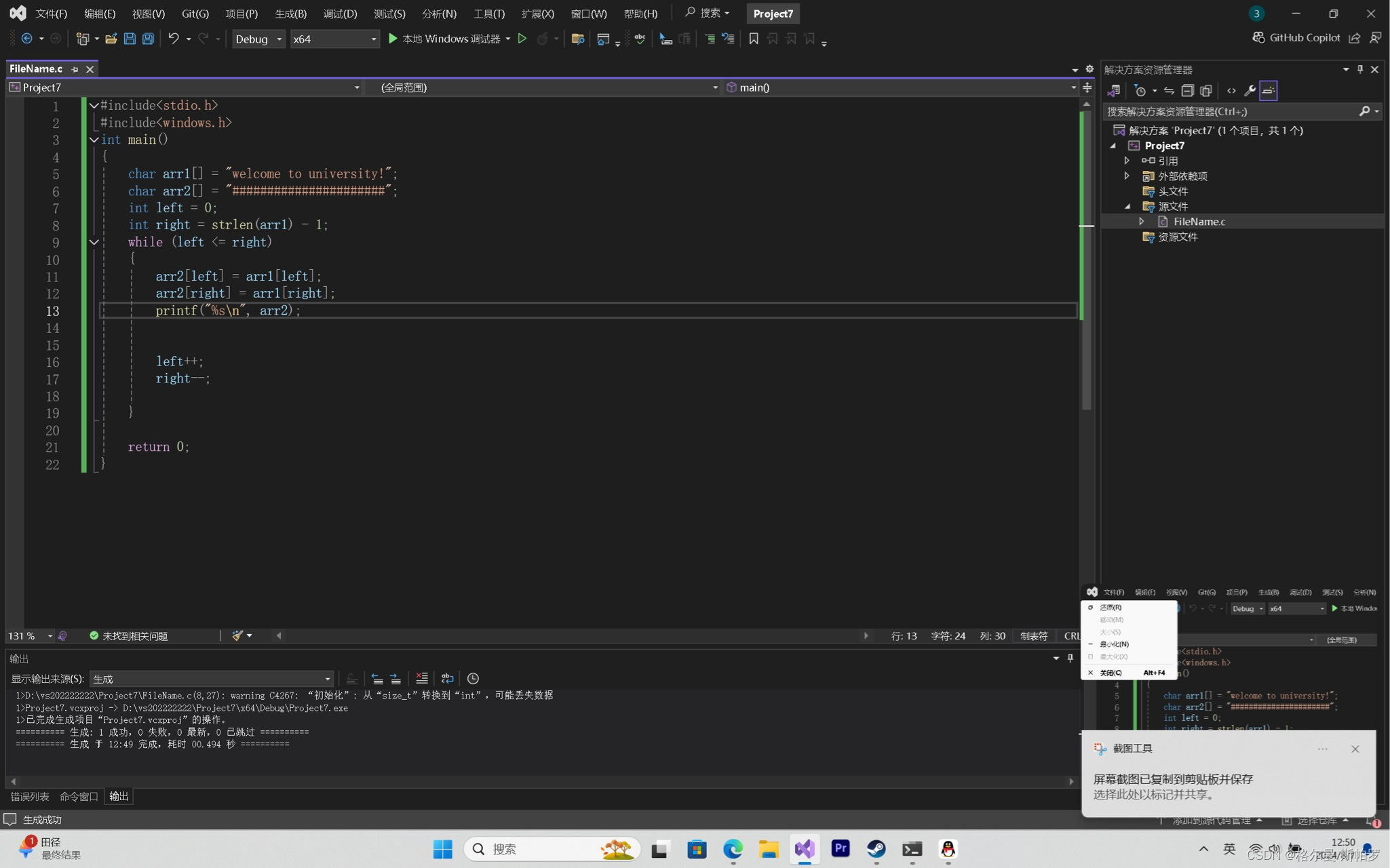Open the main() member dropdown
The width and height of the screenshot is (1390, 868).
(900, 87)
